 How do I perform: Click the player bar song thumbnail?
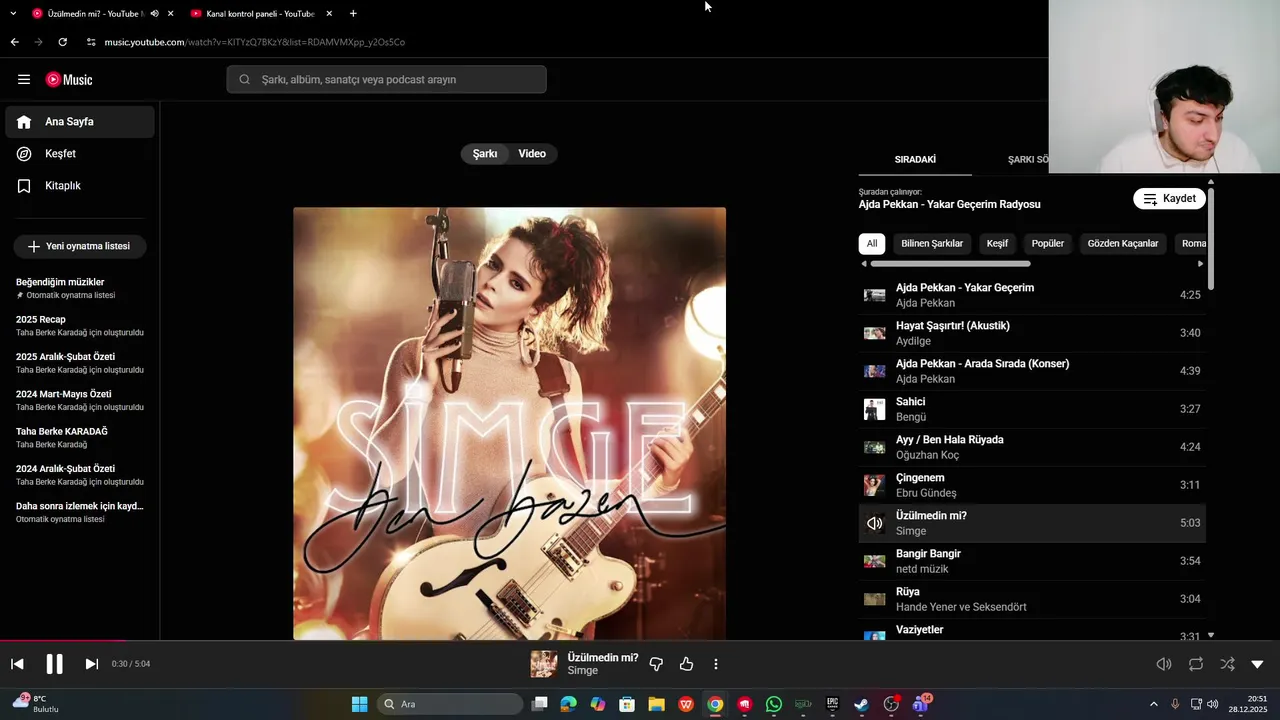544,664
